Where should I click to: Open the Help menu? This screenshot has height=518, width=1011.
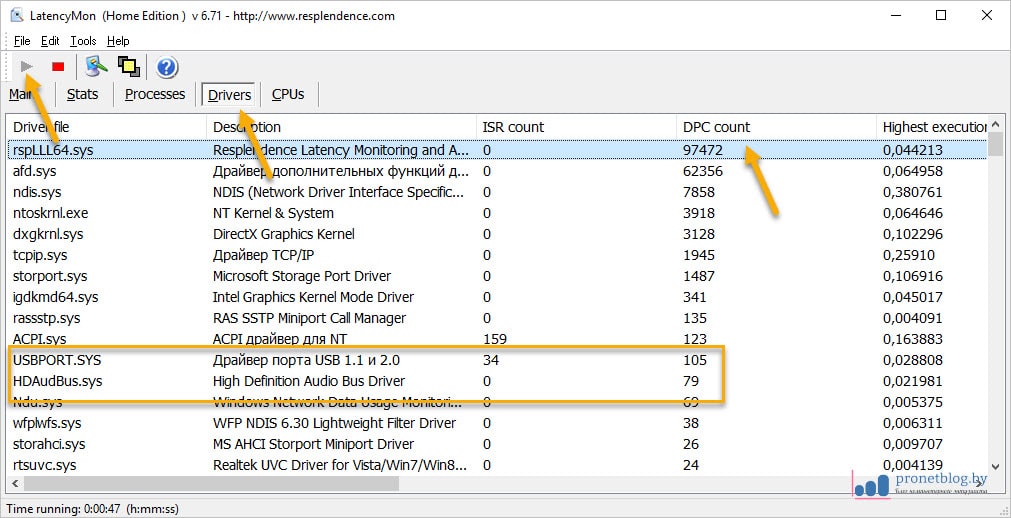118,41
